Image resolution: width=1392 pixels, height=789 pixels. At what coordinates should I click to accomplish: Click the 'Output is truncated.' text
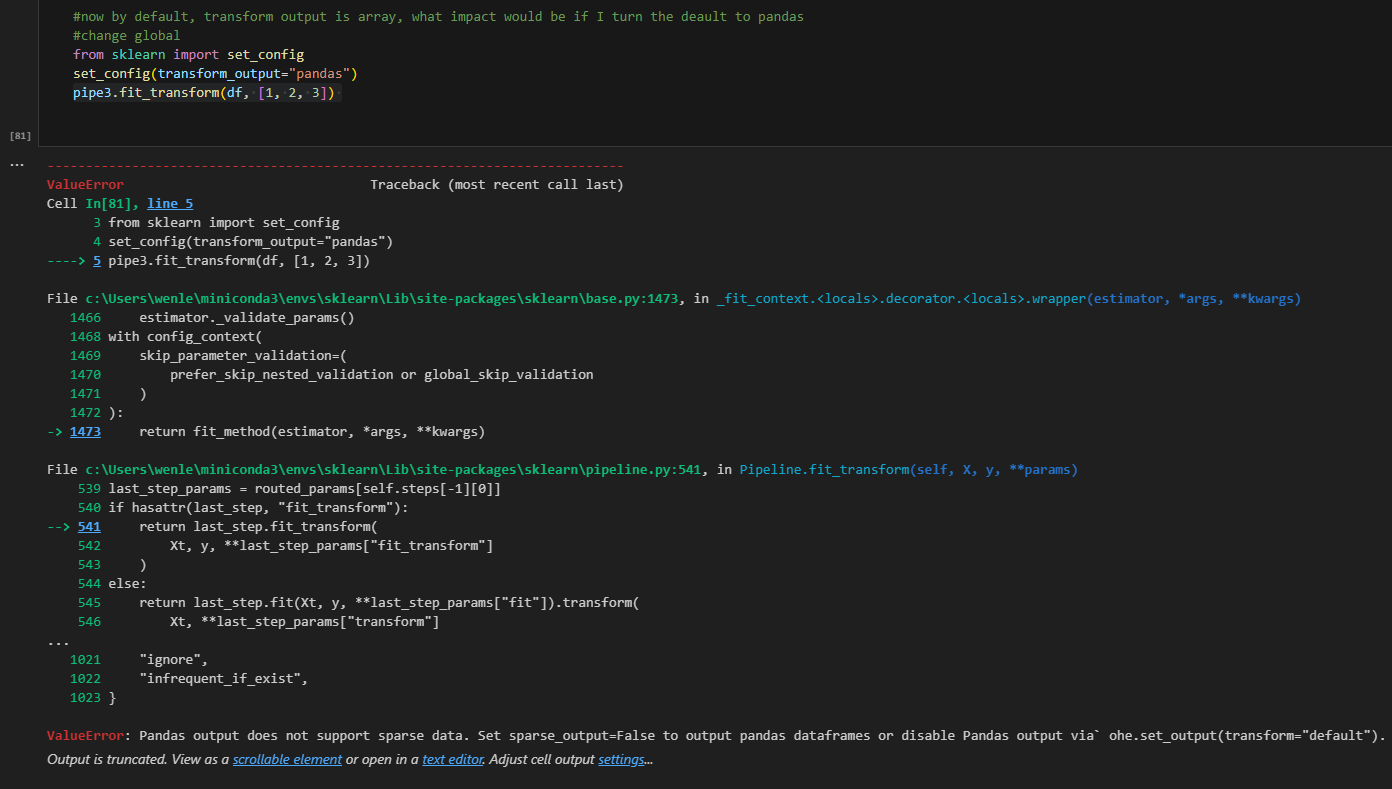(x=110, y=760)
